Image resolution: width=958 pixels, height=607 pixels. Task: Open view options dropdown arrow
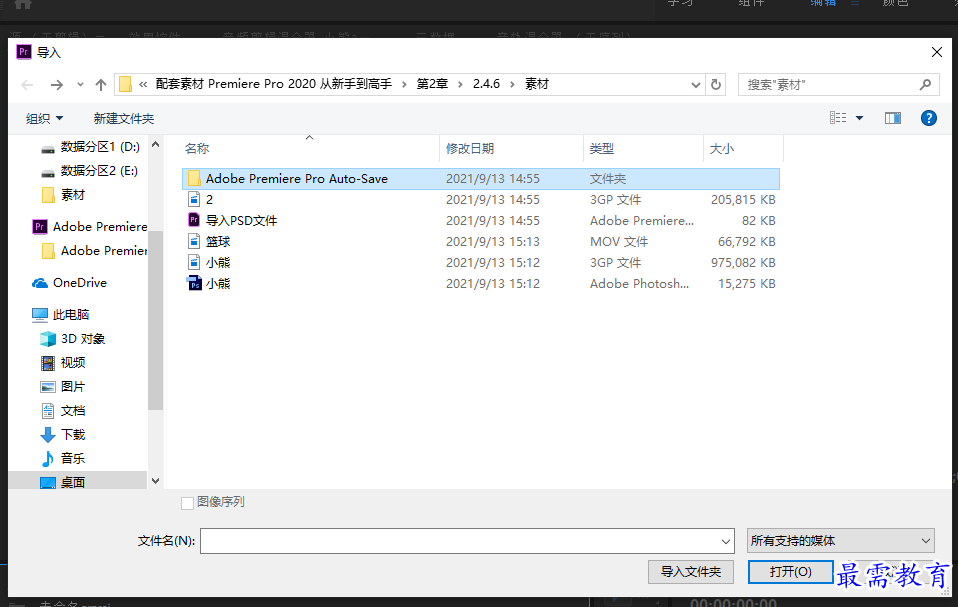859,118
